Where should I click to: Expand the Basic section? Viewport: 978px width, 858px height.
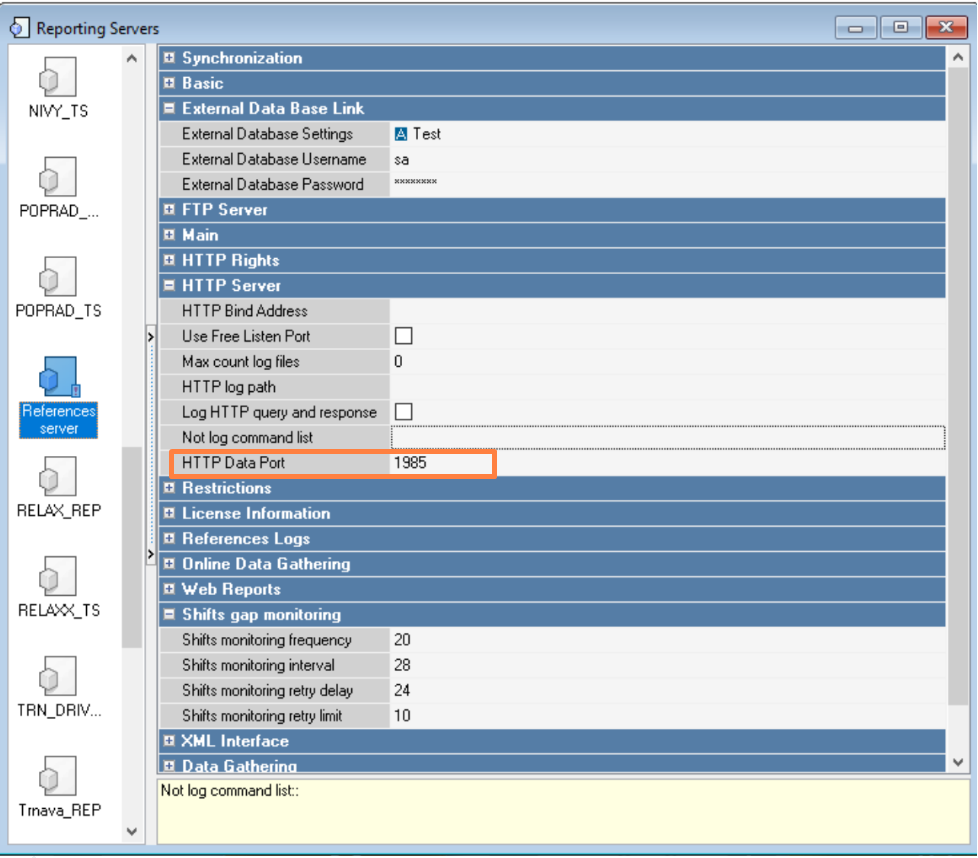[169, 83]
